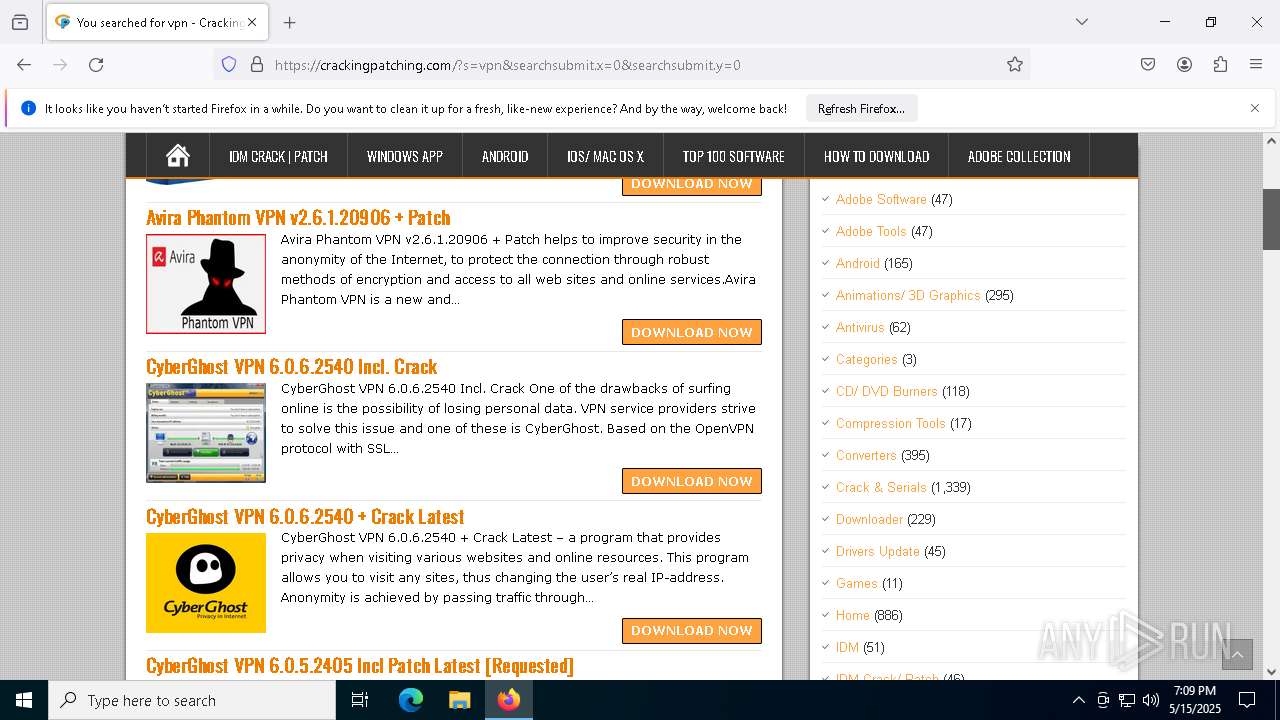Open the Android sidebar category

858,263
